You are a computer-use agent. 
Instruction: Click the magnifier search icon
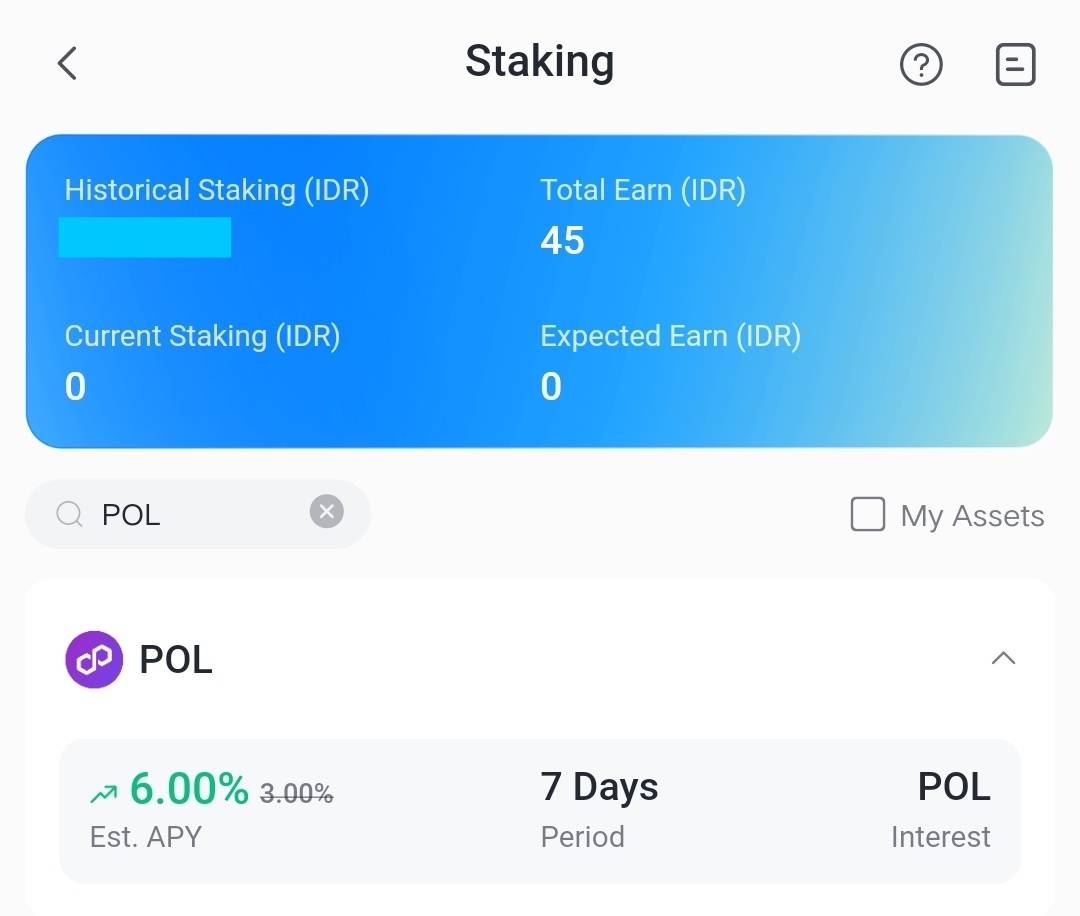pyautogui.click(x=69, y=515)
